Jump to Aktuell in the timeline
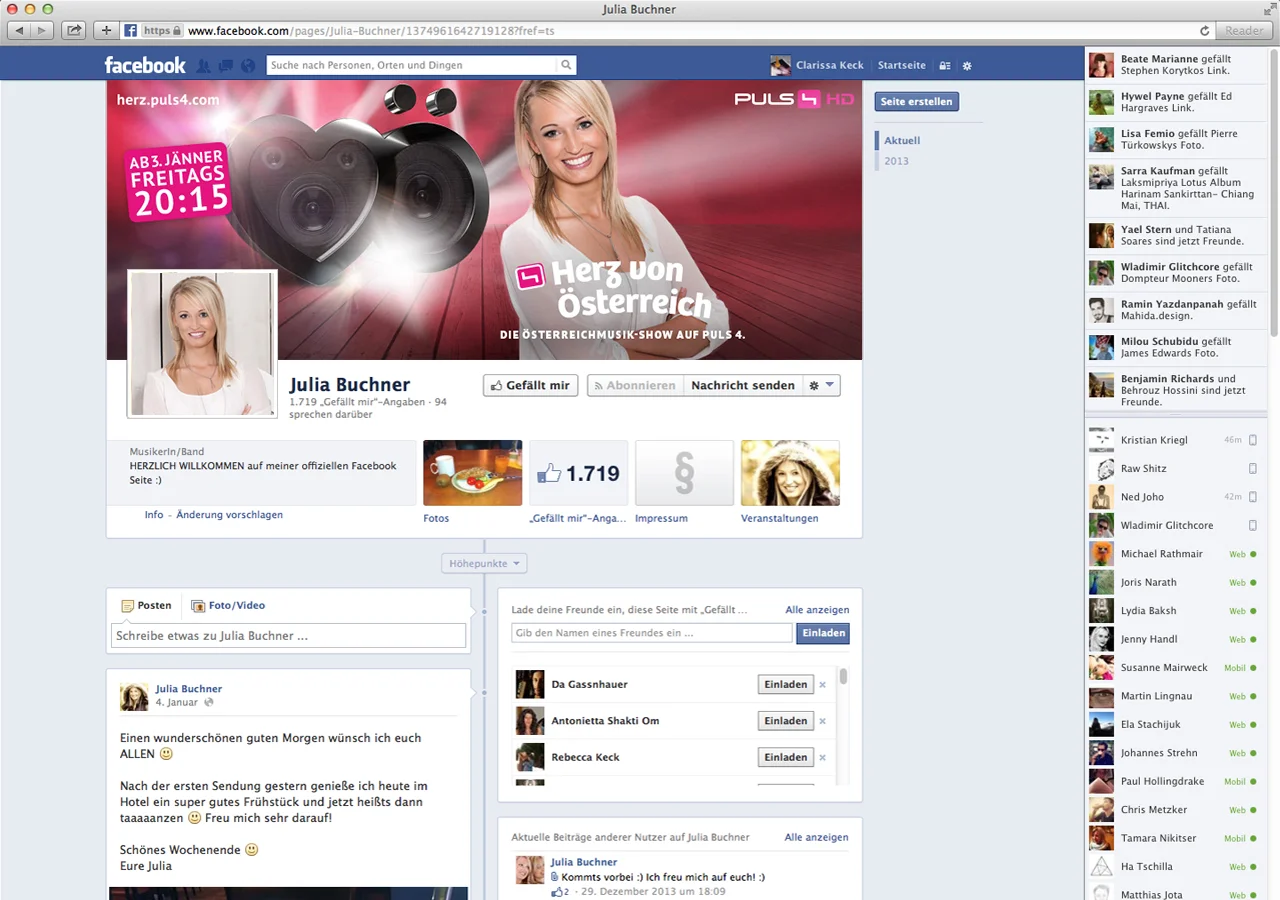The image size is (1280, 900). [902, 141]
